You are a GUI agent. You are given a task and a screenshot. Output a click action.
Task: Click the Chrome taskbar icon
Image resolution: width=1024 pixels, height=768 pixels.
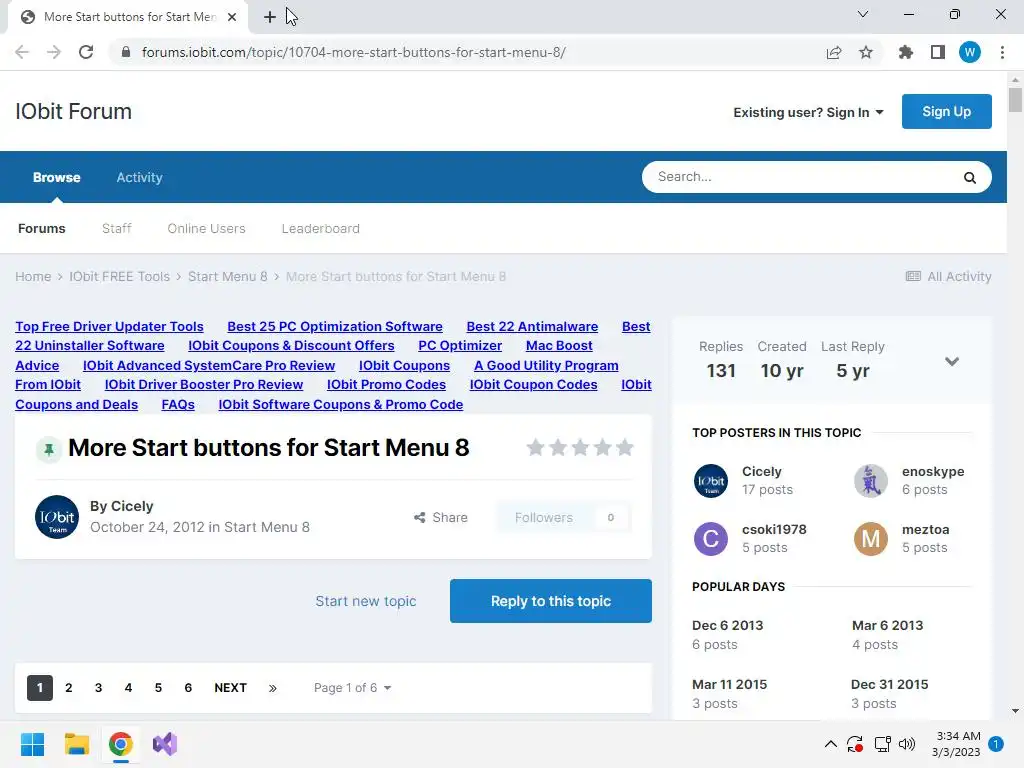(120, 744)
